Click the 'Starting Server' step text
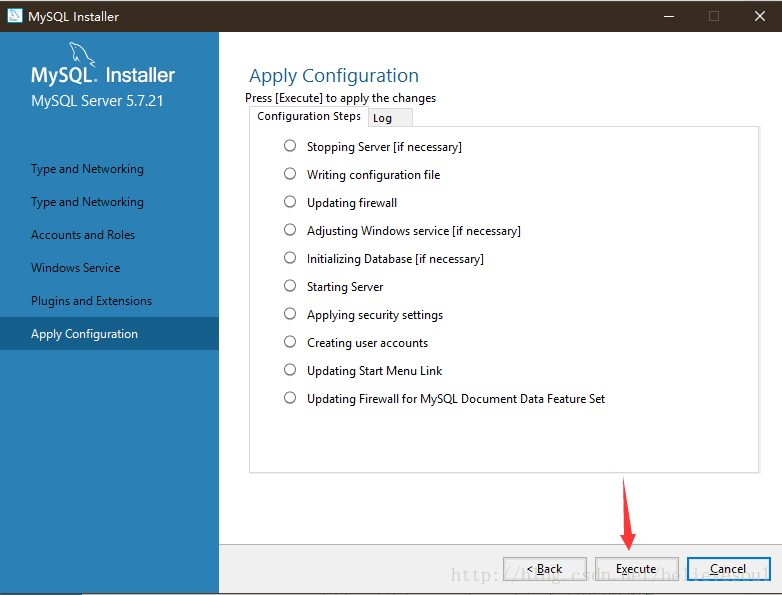The image size is (782, 595). coord(345,287)
